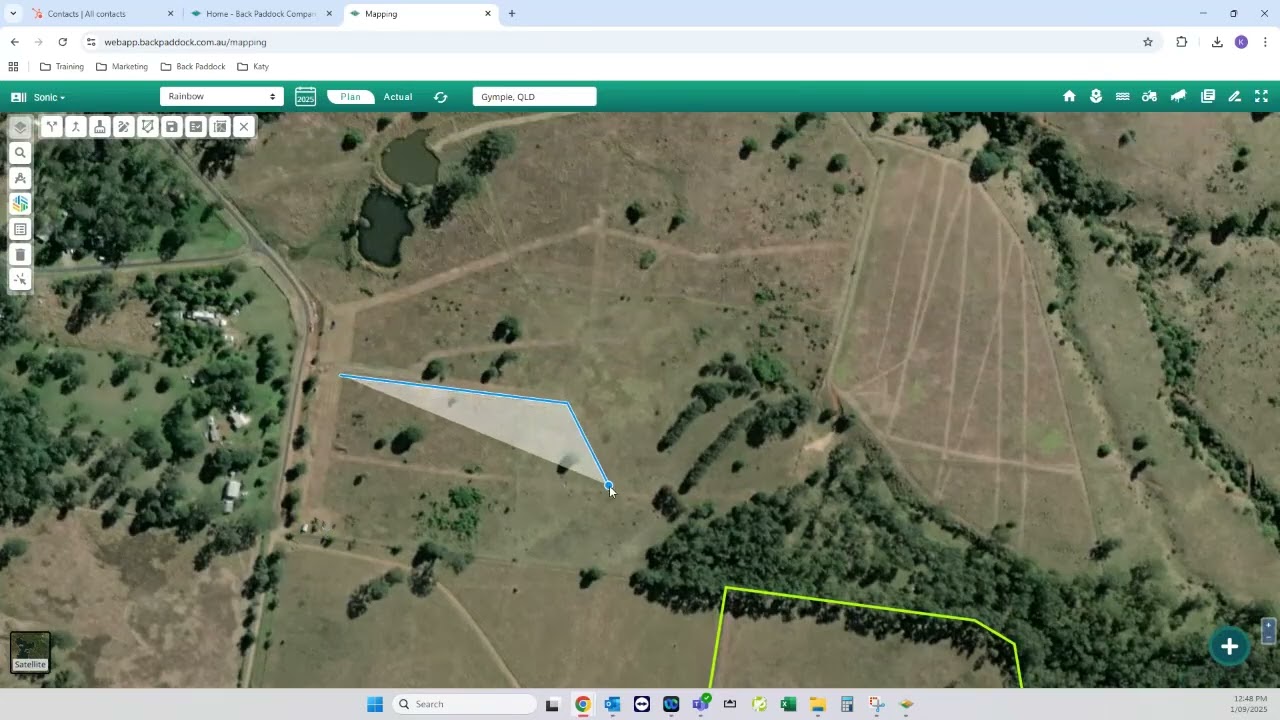
Task: Click the green plus add button
Action: [1229, 647]
